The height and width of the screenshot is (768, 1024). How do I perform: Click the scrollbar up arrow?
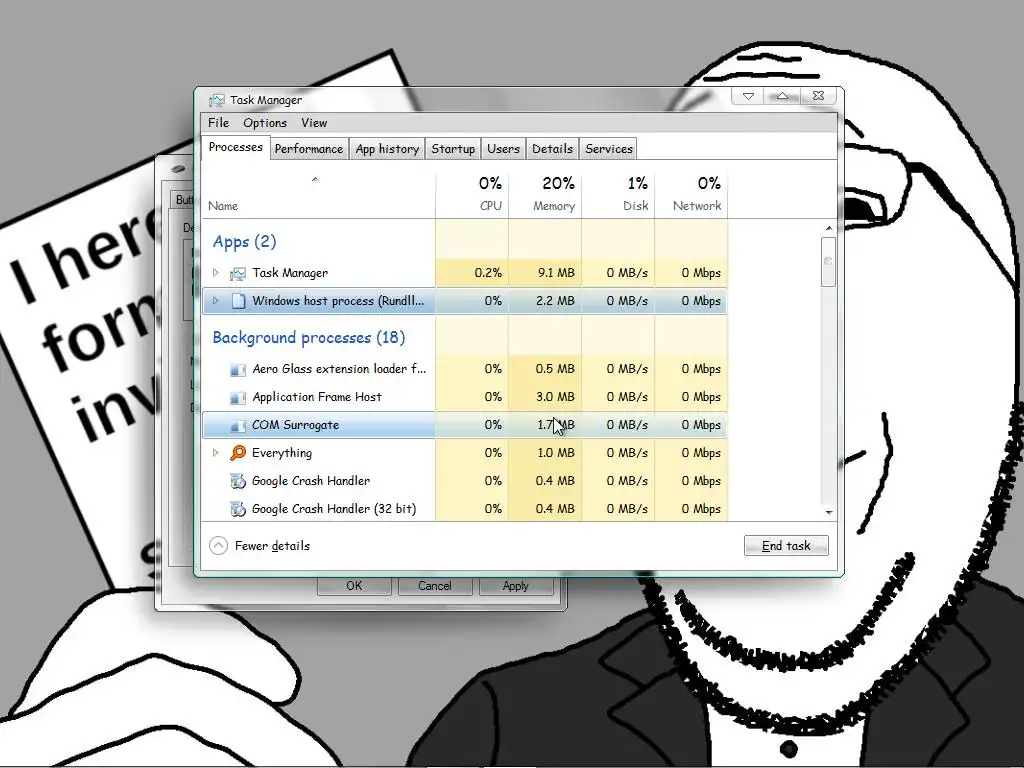pyautogui.click(x=829, y=229)
